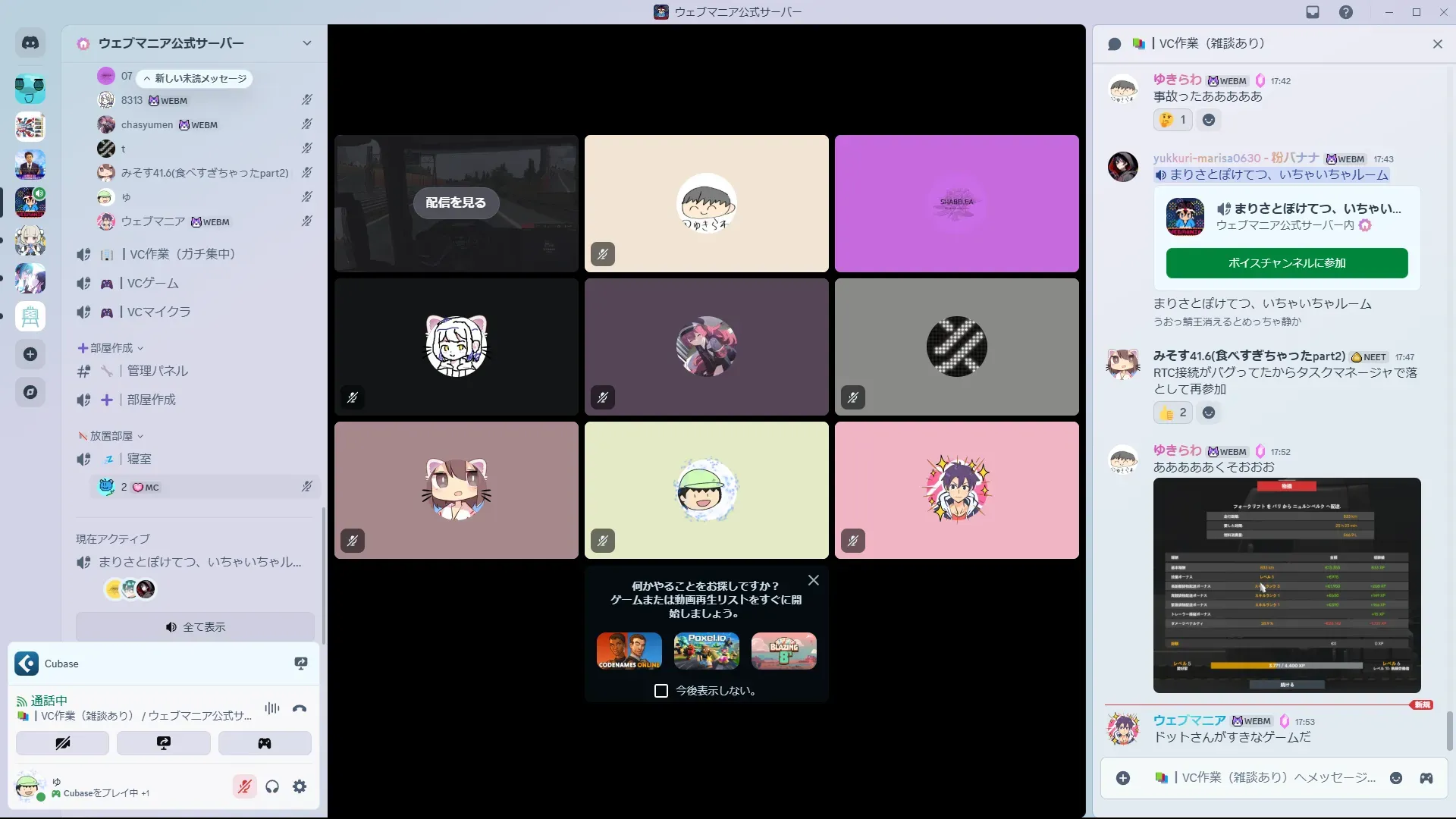Open the server discovery compass icon
The height and width of the screenshot is (819, 1456).
[30, 392]
